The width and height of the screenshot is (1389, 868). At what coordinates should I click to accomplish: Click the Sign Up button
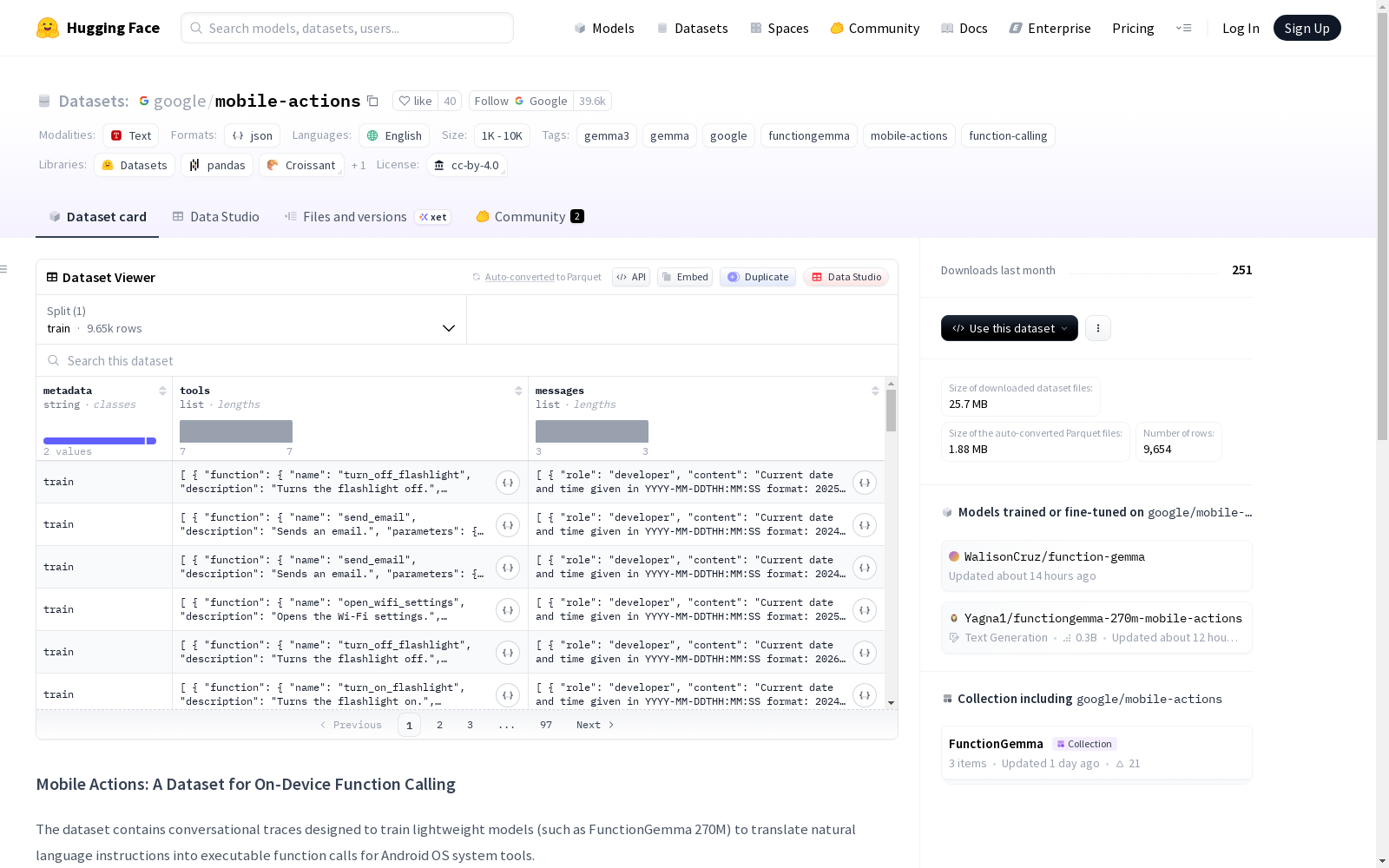1307,28
